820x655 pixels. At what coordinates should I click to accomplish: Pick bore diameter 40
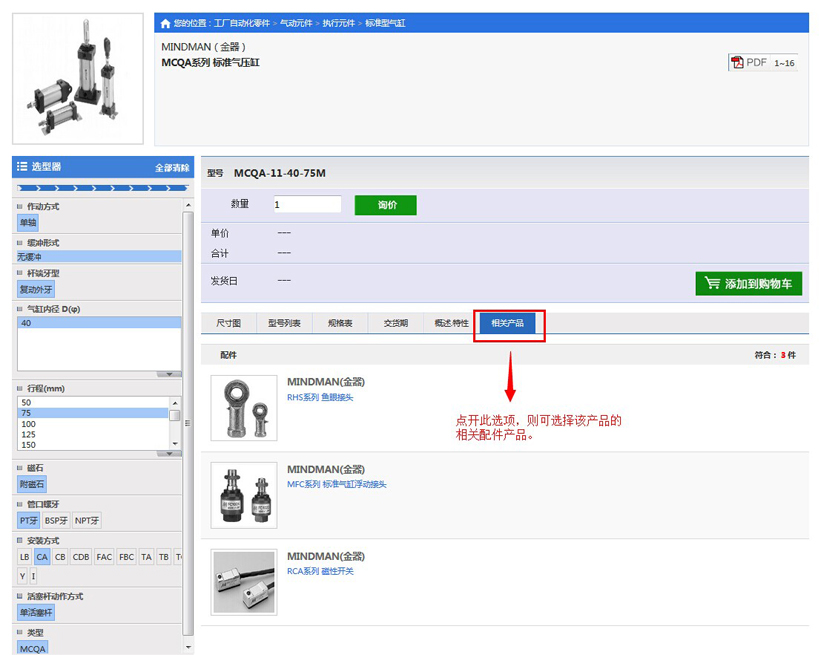(x=99, y=323)
